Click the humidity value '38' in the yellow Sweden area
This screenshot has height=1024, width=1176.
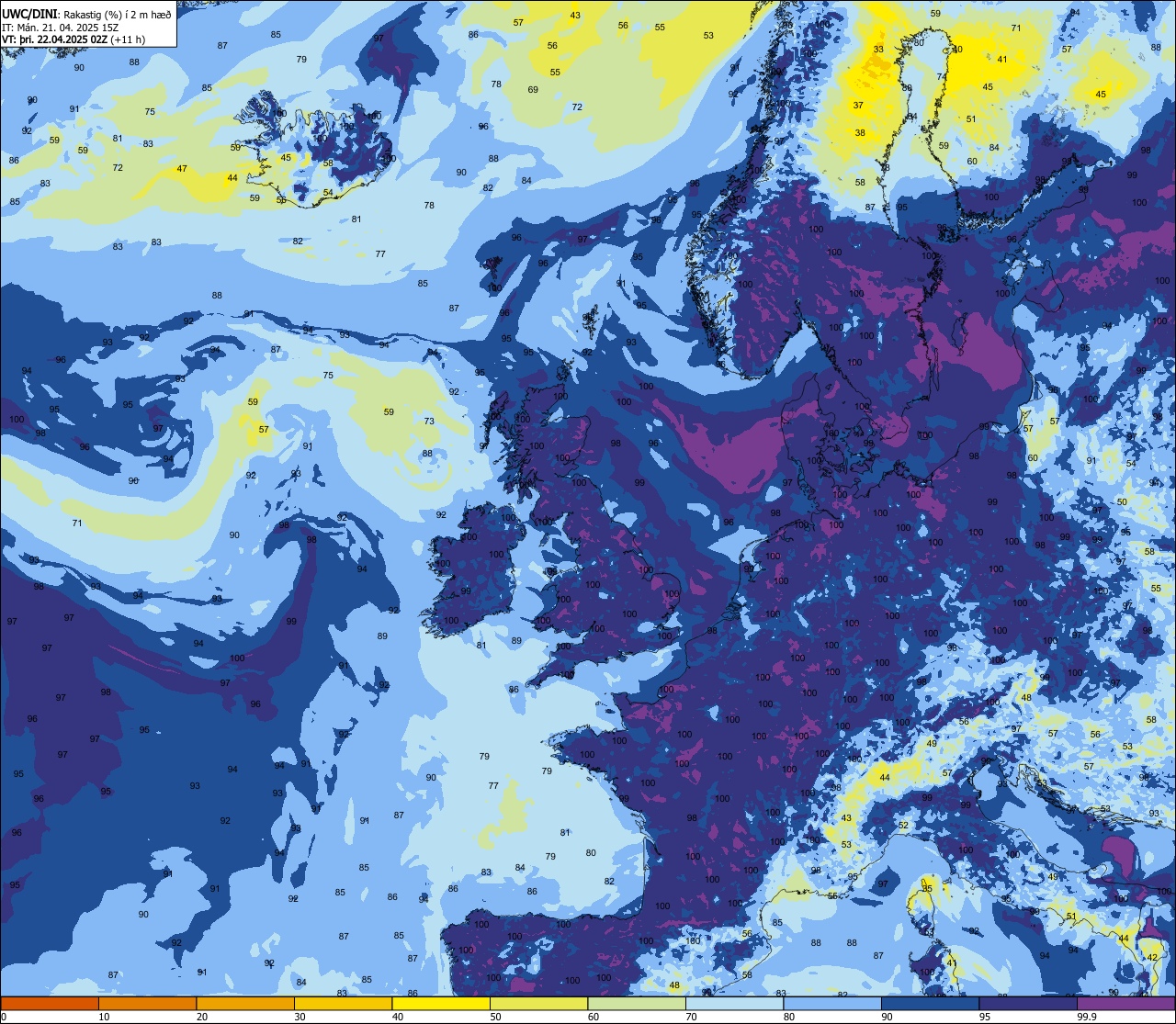tap(861, 133)
